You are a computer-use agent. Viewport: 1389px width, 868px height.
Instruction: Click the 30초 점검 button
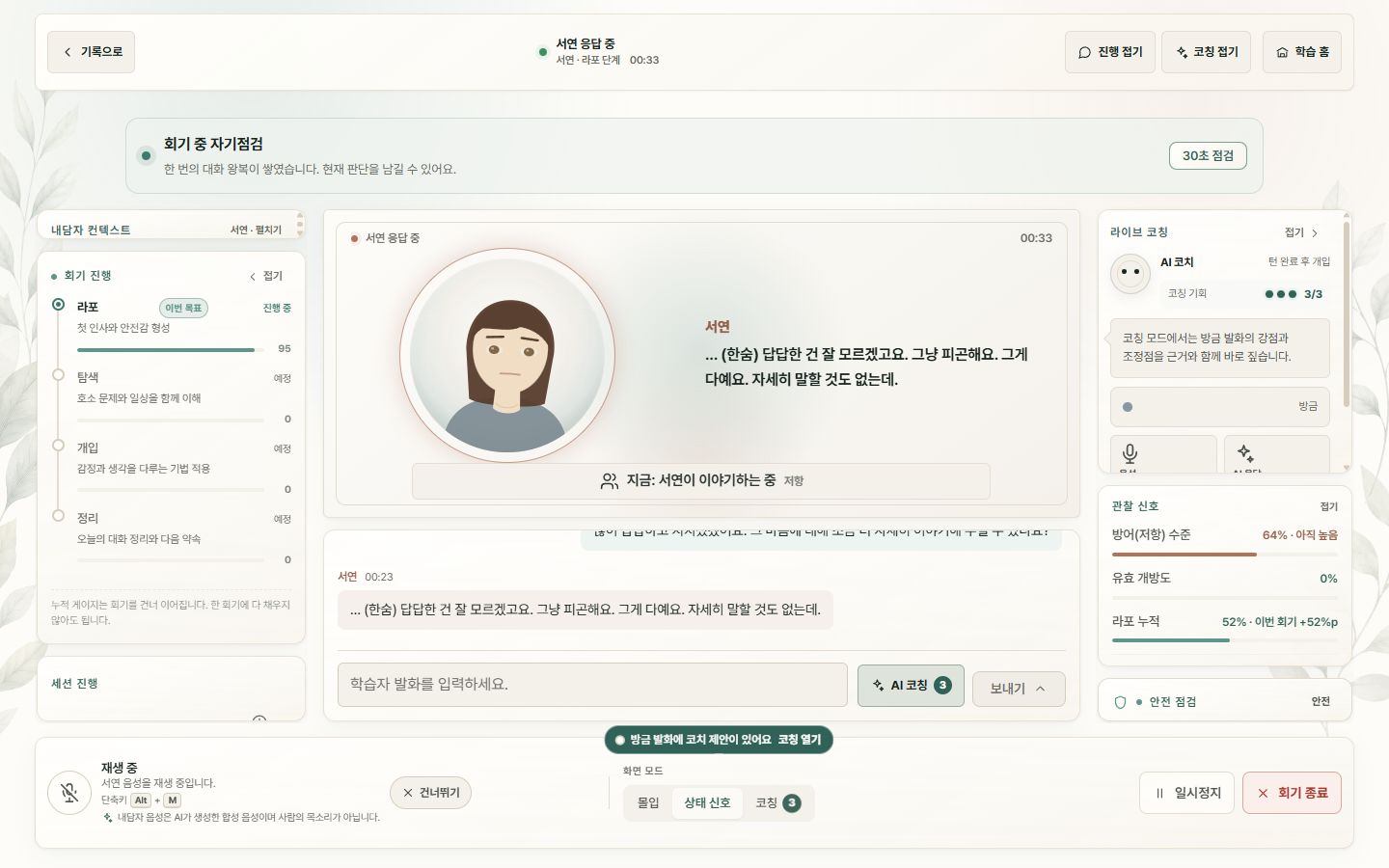(x=1208, y=155)
